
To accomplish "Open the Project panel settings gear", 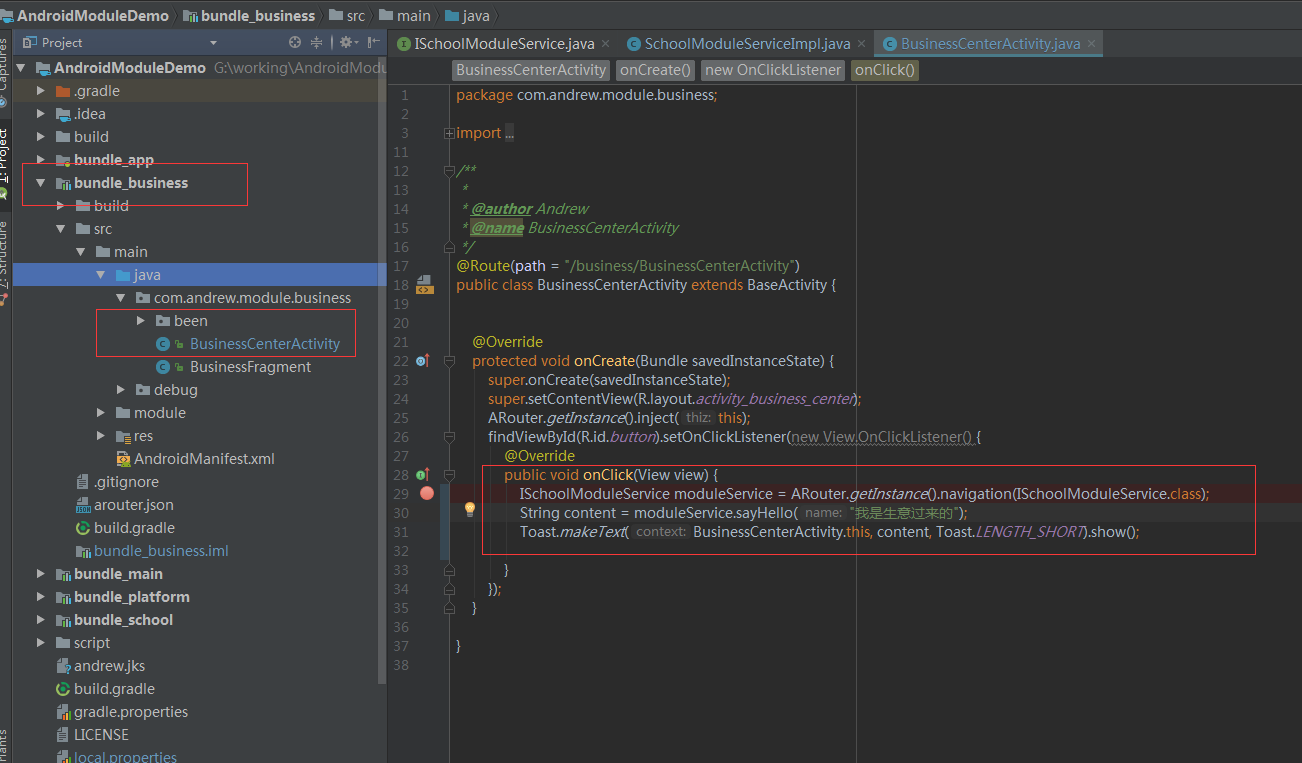I will [346, 43].
